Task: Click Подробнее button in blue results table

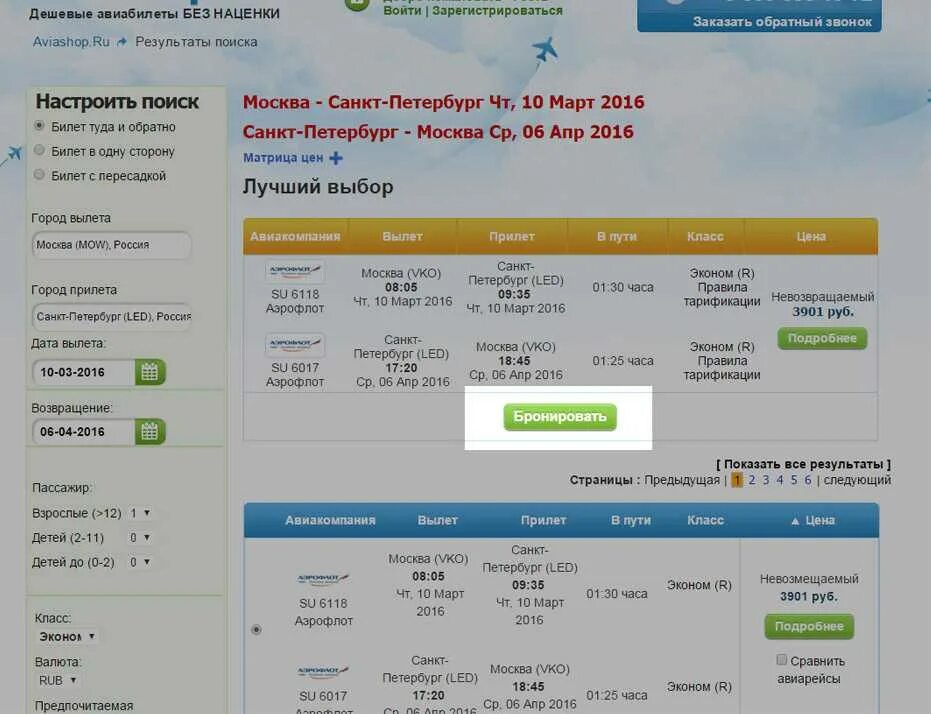Action: click(809, 627)
